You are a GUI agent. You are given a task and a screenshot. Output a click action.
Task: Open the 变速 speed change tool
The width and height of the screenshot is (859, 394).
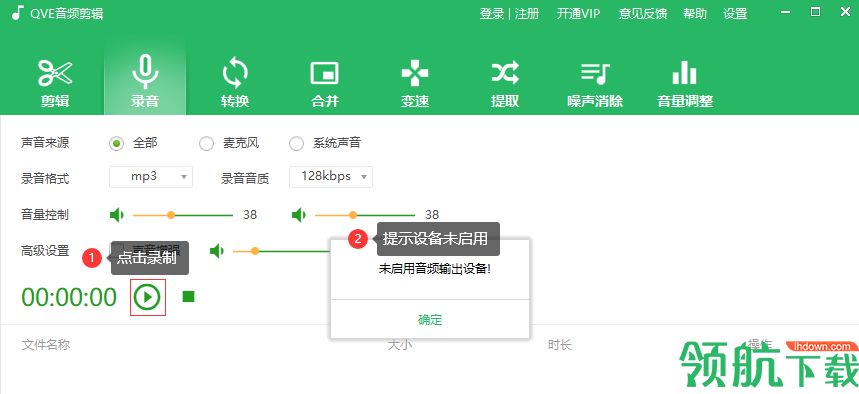tap(415, 84)
